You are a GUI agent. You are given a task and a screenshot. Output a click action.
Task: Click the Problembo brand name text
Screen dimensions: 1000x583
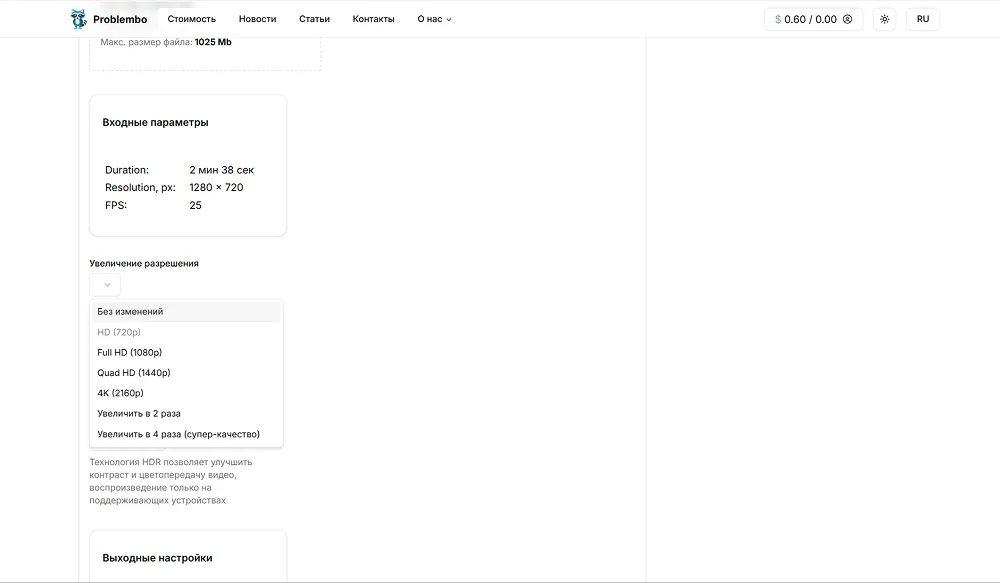(119, 19)
